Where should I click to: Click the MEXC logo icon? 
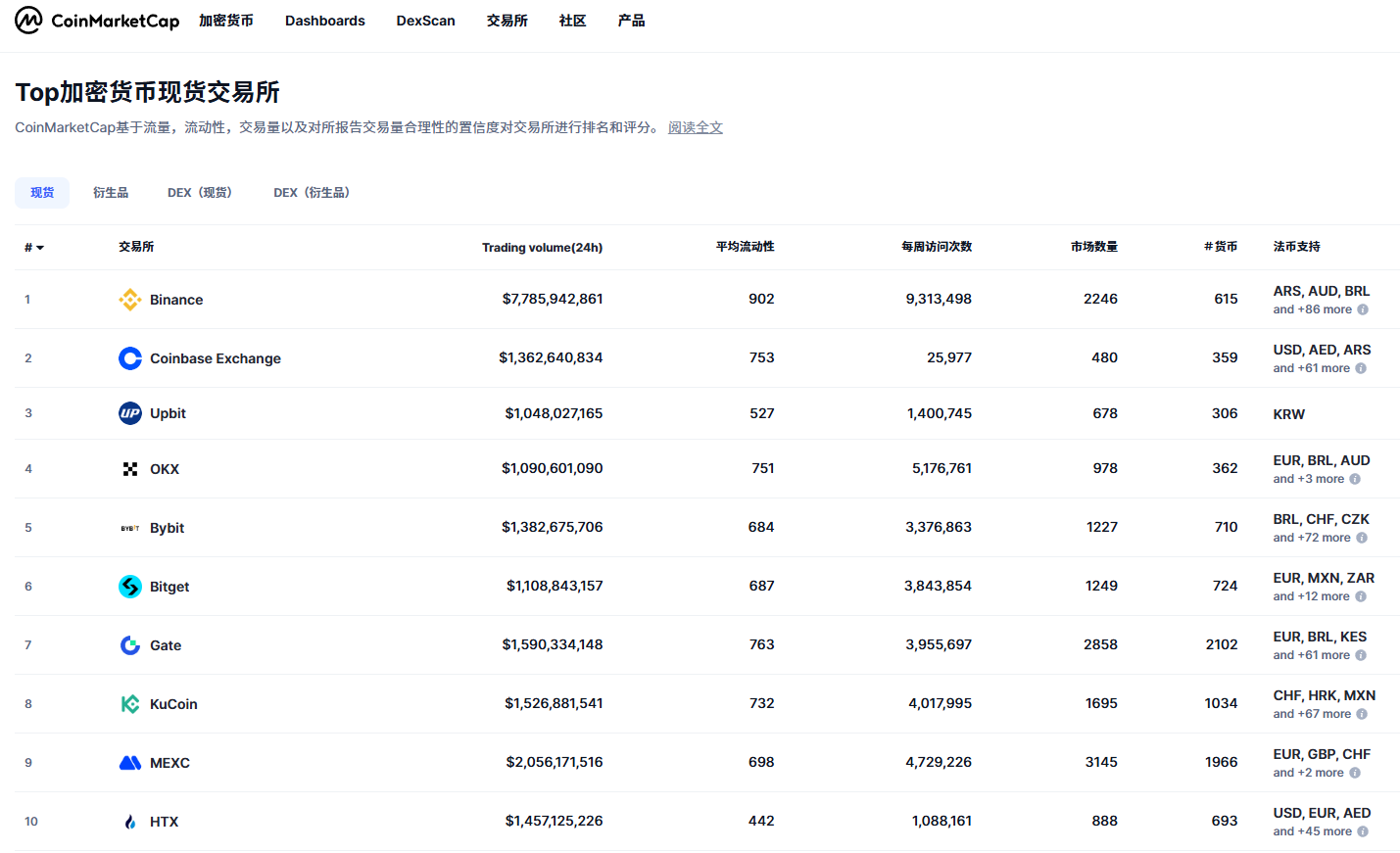point(130,763)
